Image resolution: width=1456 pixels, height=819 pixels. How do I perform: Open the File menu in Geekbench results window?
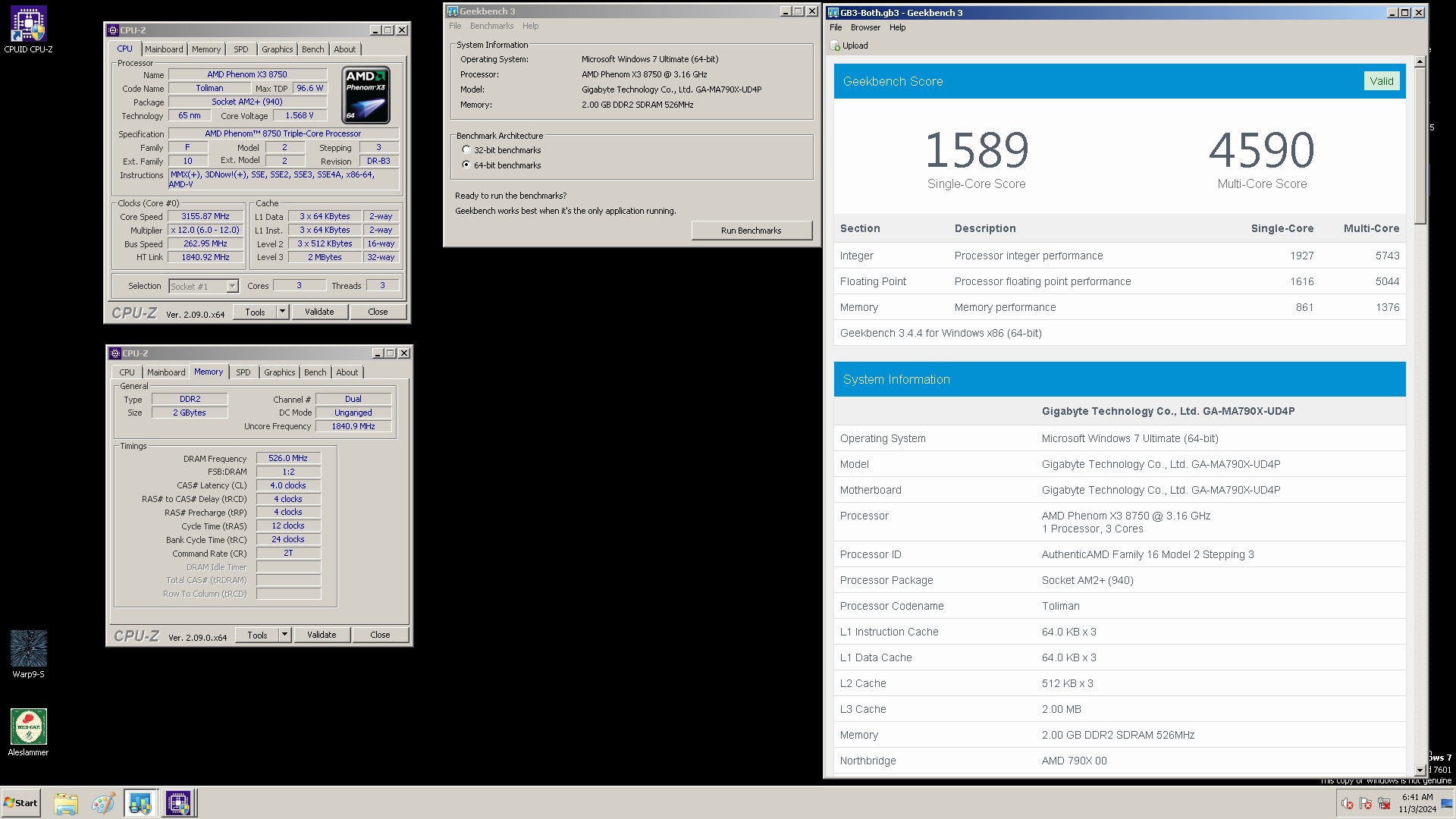coord(836,27)
